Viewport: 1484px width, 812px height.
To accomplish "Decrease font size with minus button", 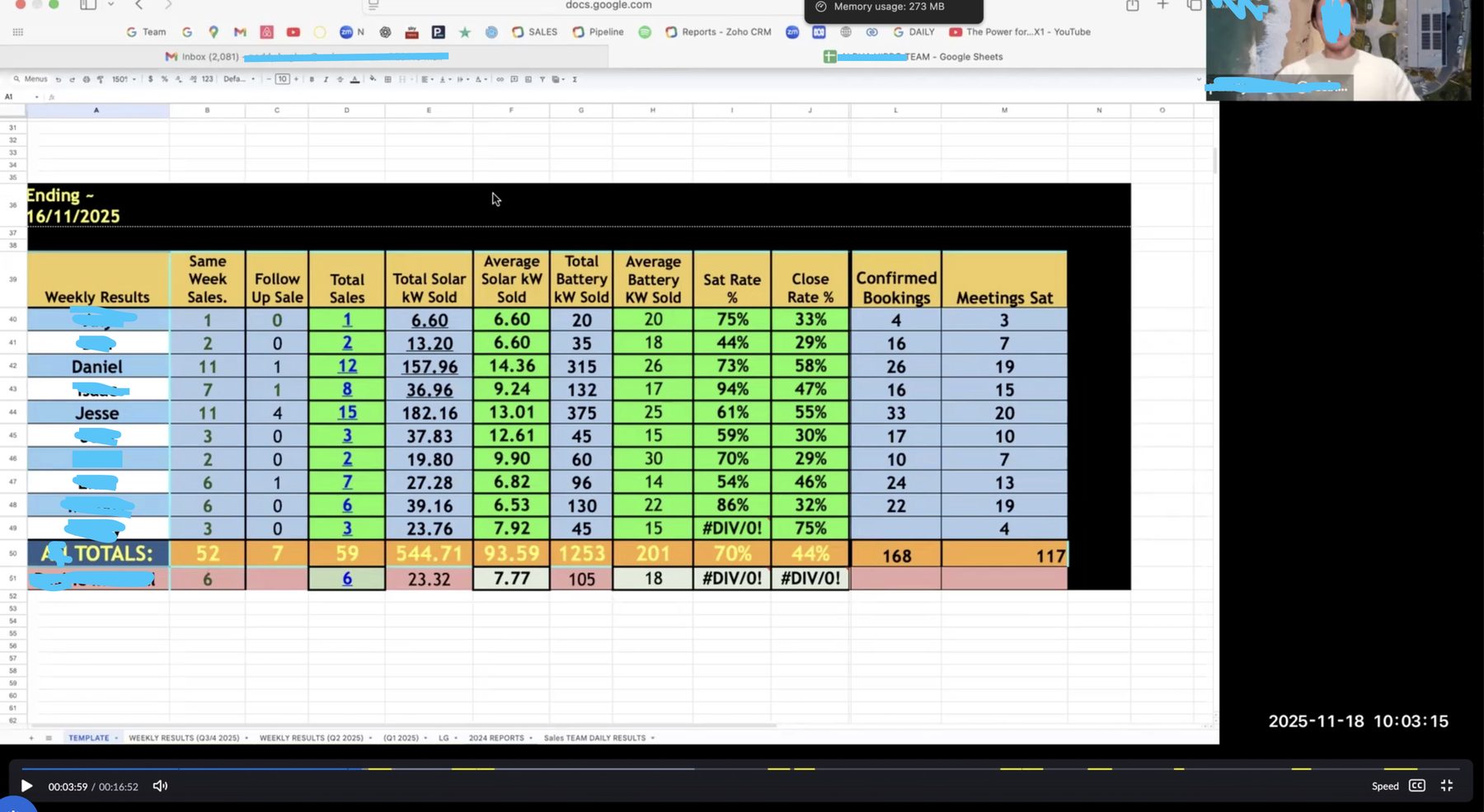I will point(269,79).
